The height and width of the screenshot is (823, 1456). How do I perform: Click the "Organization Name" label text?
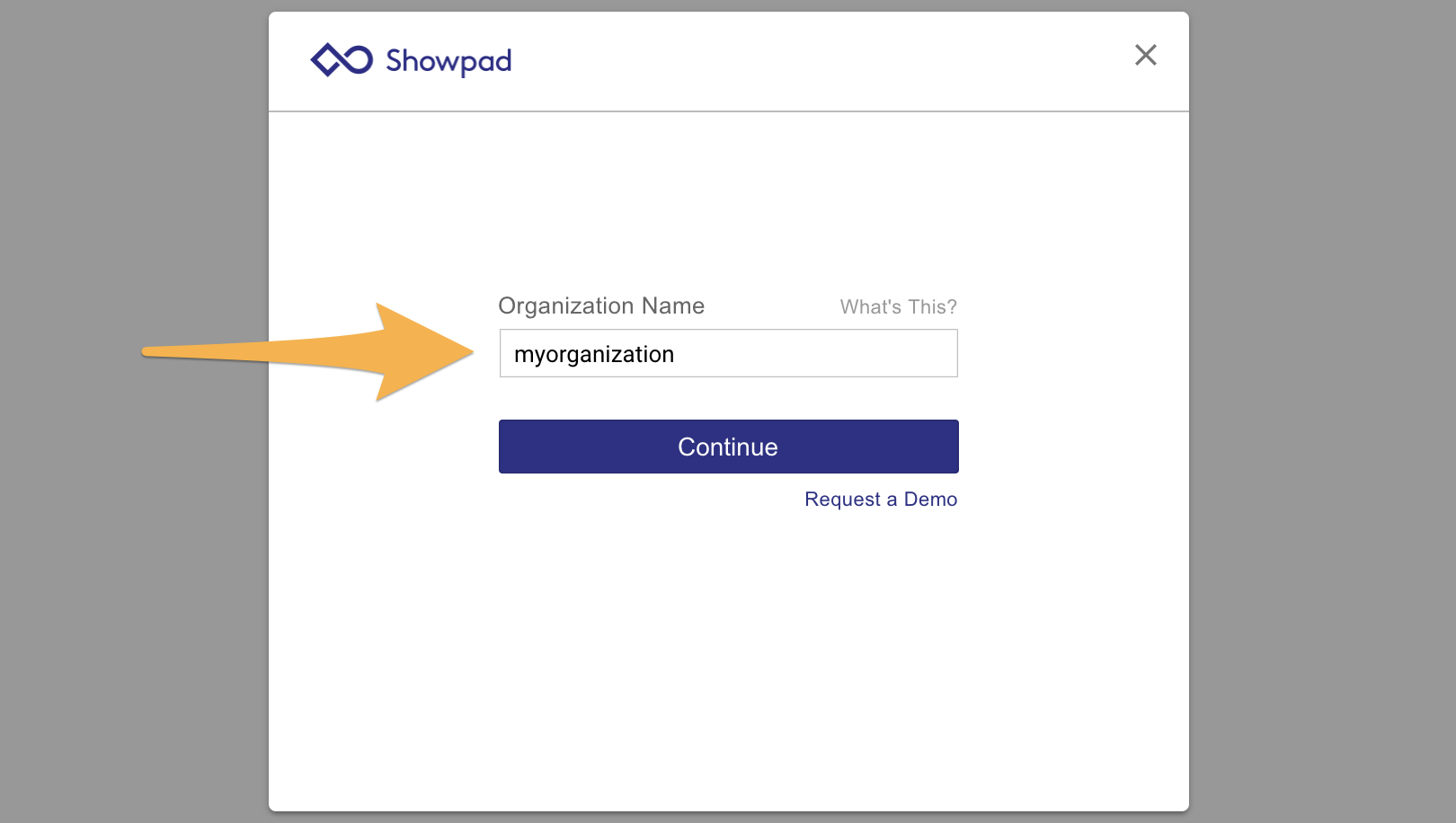pos(601,306)
